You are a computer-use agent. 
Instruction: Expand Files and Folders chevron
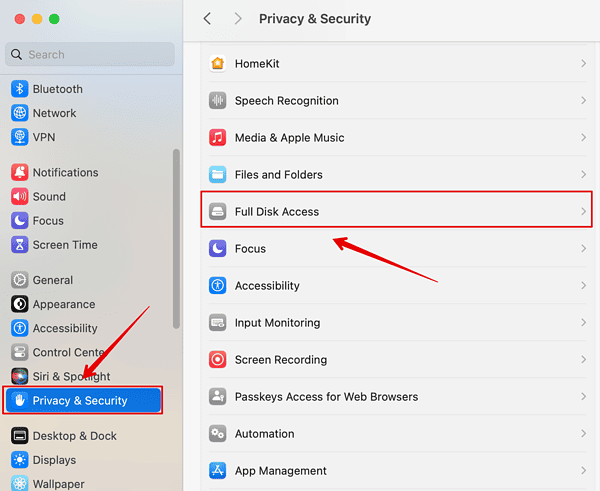(583, 175)
